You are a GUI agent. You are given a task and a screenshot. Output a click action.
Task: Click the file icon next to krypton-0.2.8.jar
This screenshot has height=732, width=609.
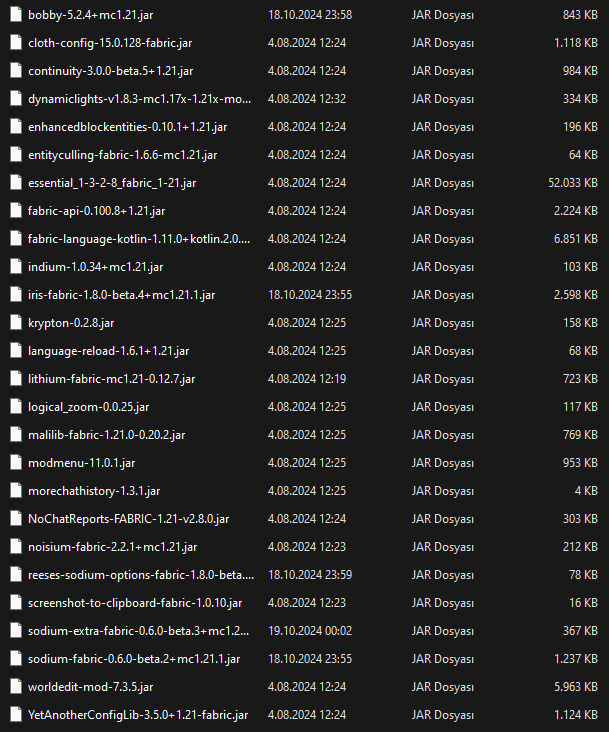(16, 323)
